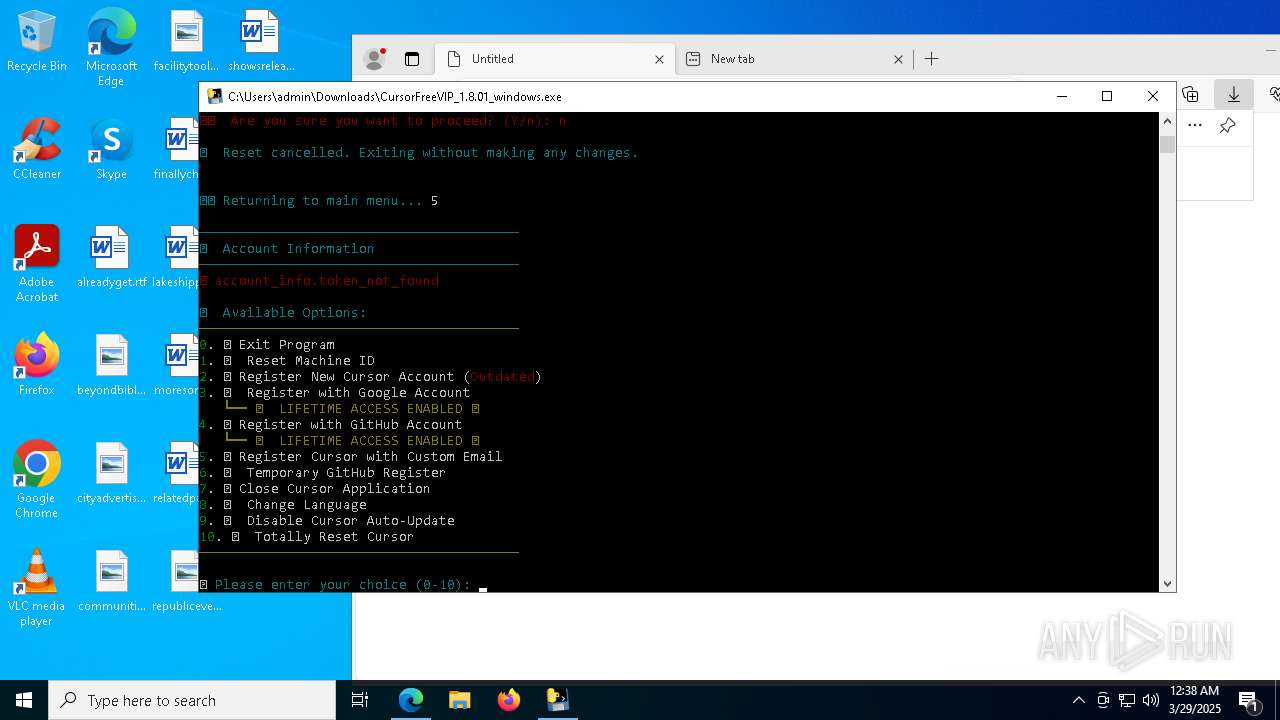Open Recycle Bin desktop icon
1280x720 pixels.
coord(36,41)
